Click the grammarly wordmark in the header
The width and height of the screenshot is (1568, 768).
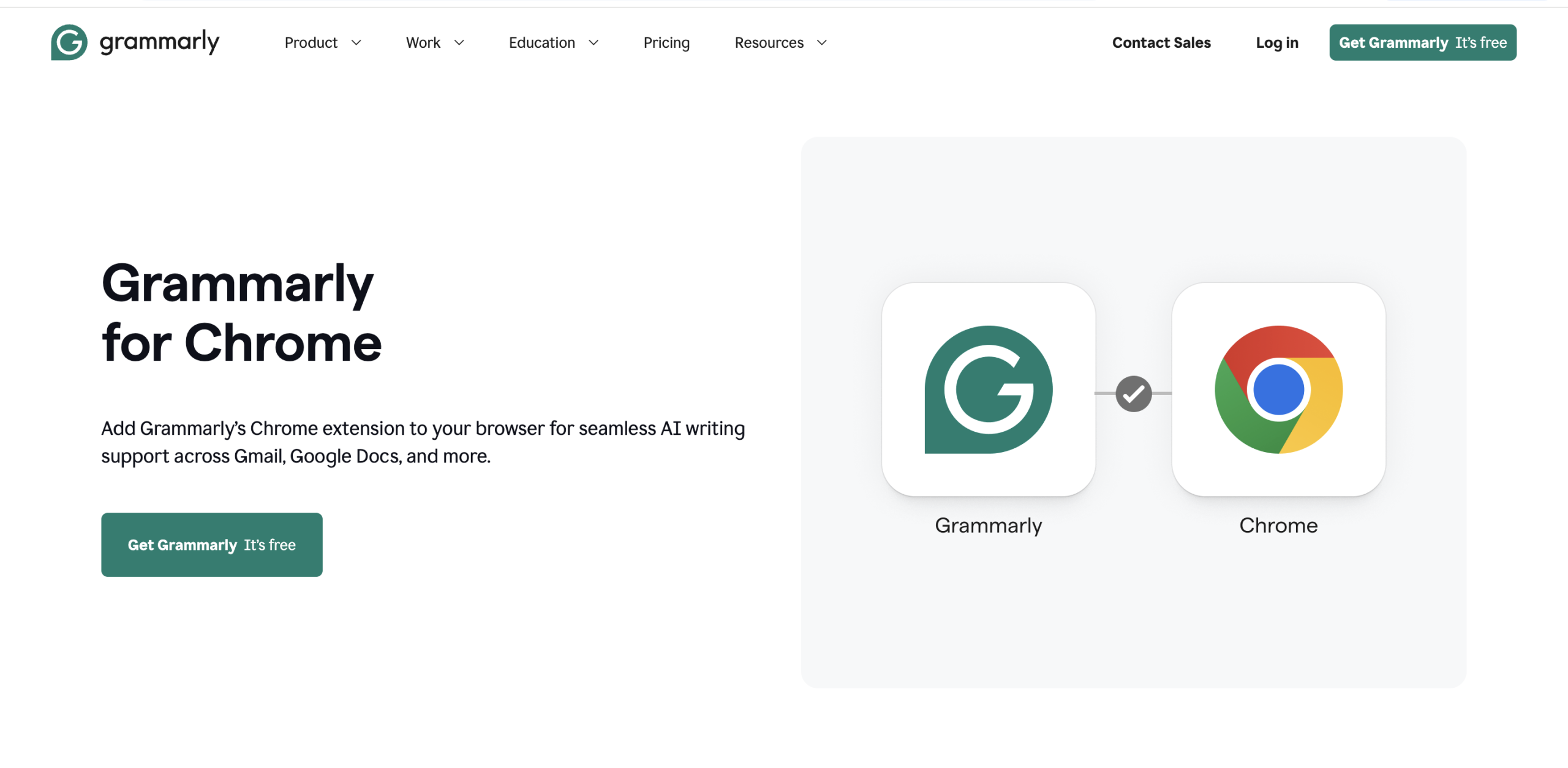tap(159, 42)
